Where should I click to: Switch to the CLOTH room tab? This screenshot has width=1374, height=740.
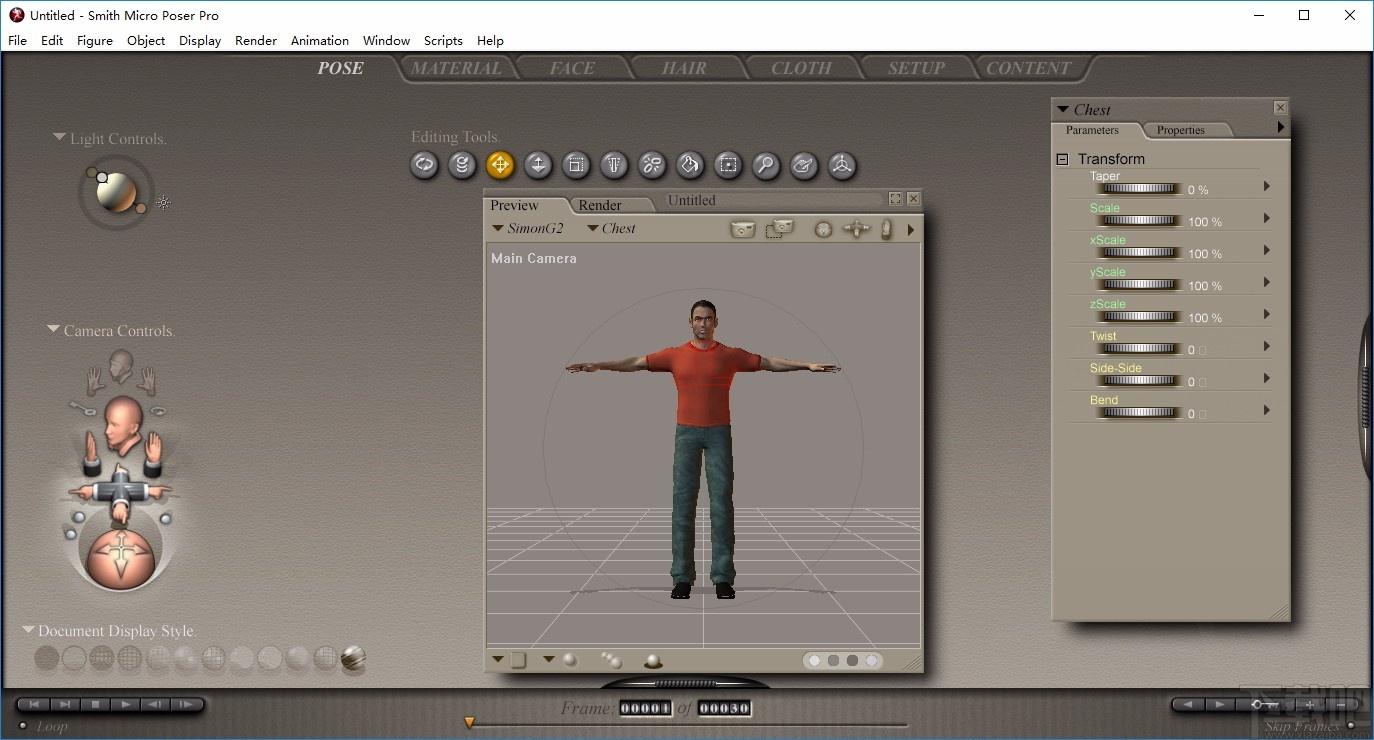(801, 68)
